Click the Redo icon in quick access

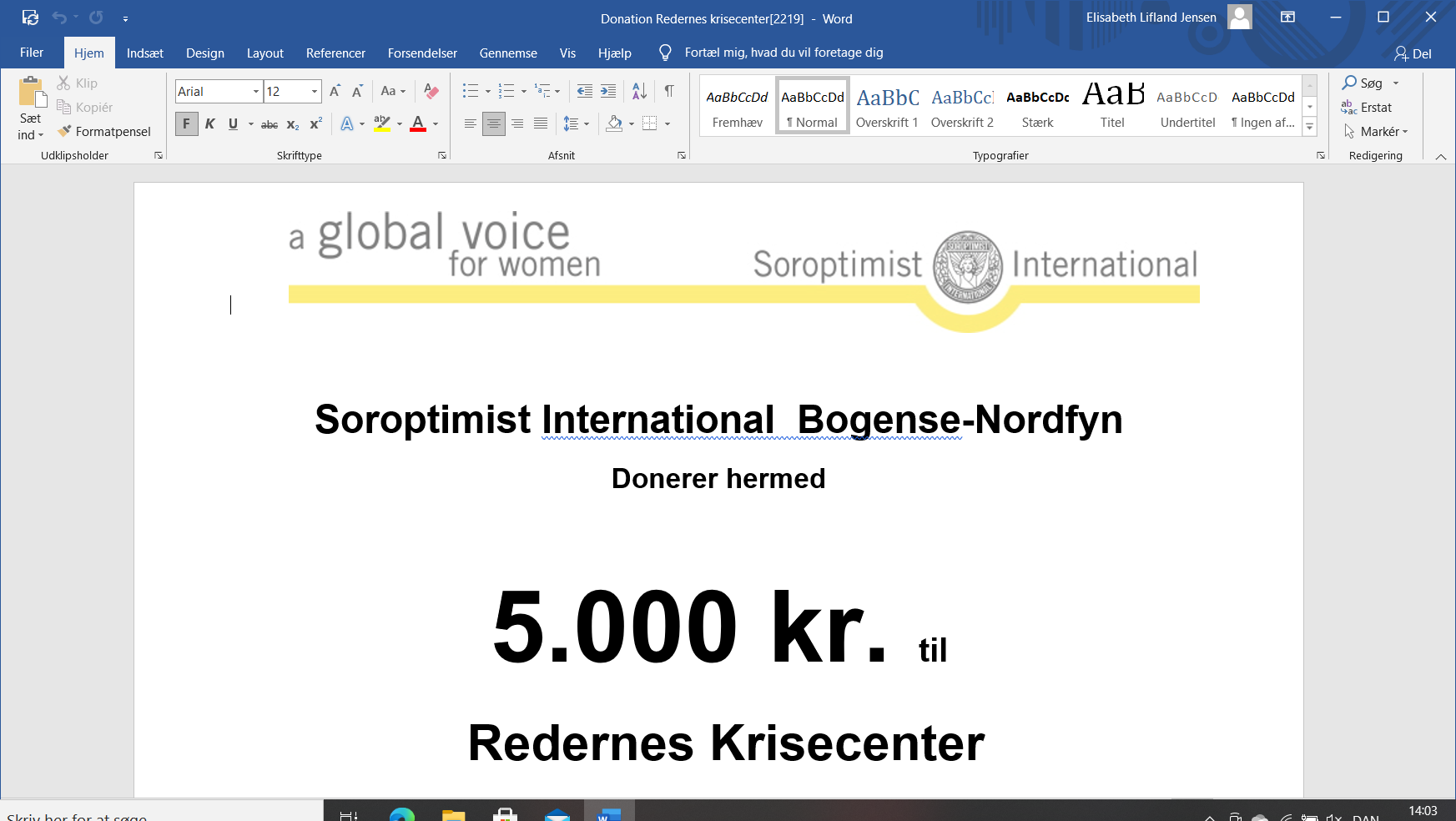pos(96,18)
